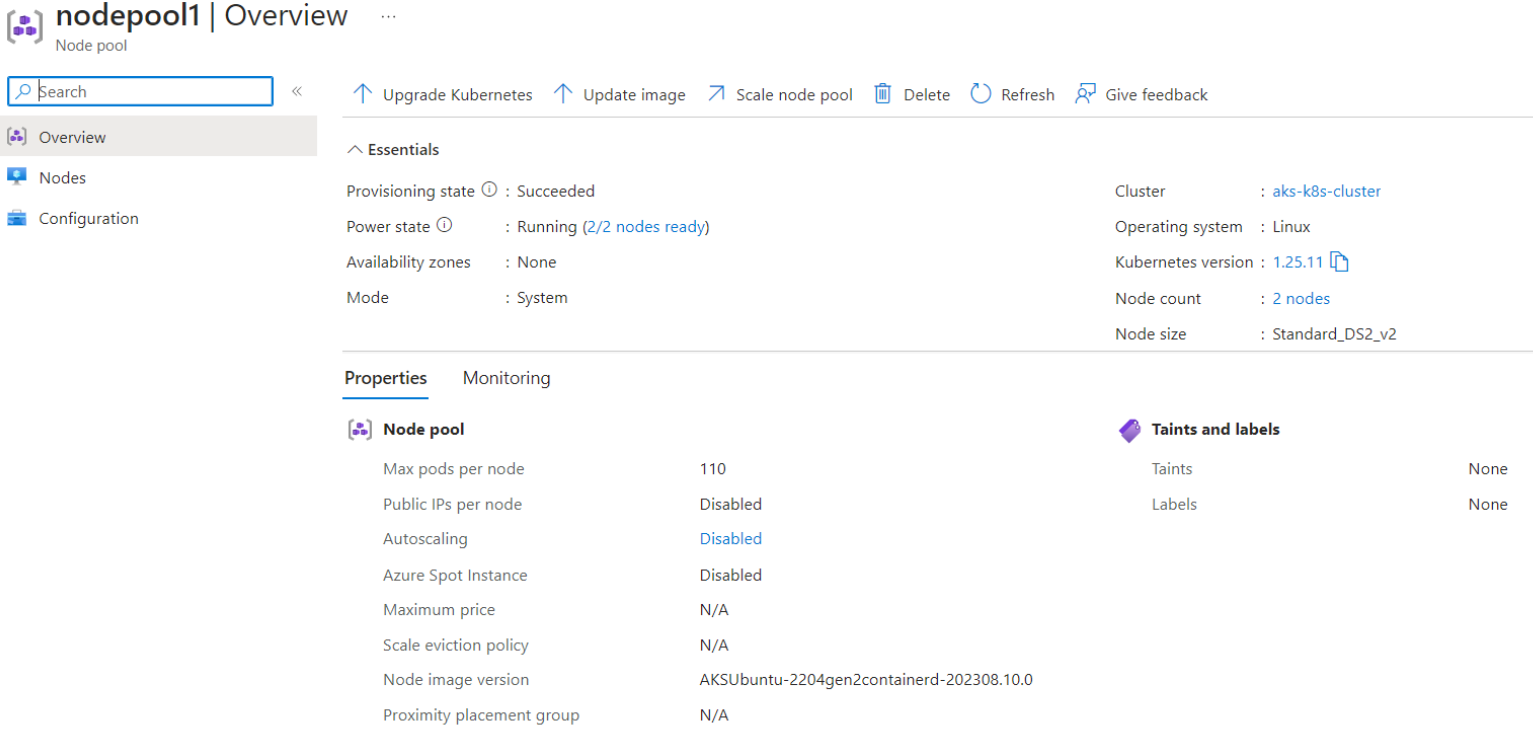Image resolution: width=1533 pixels, height=752 pixels.
Task: Open Configuration in the sidebar
Action: pos(88,219)
